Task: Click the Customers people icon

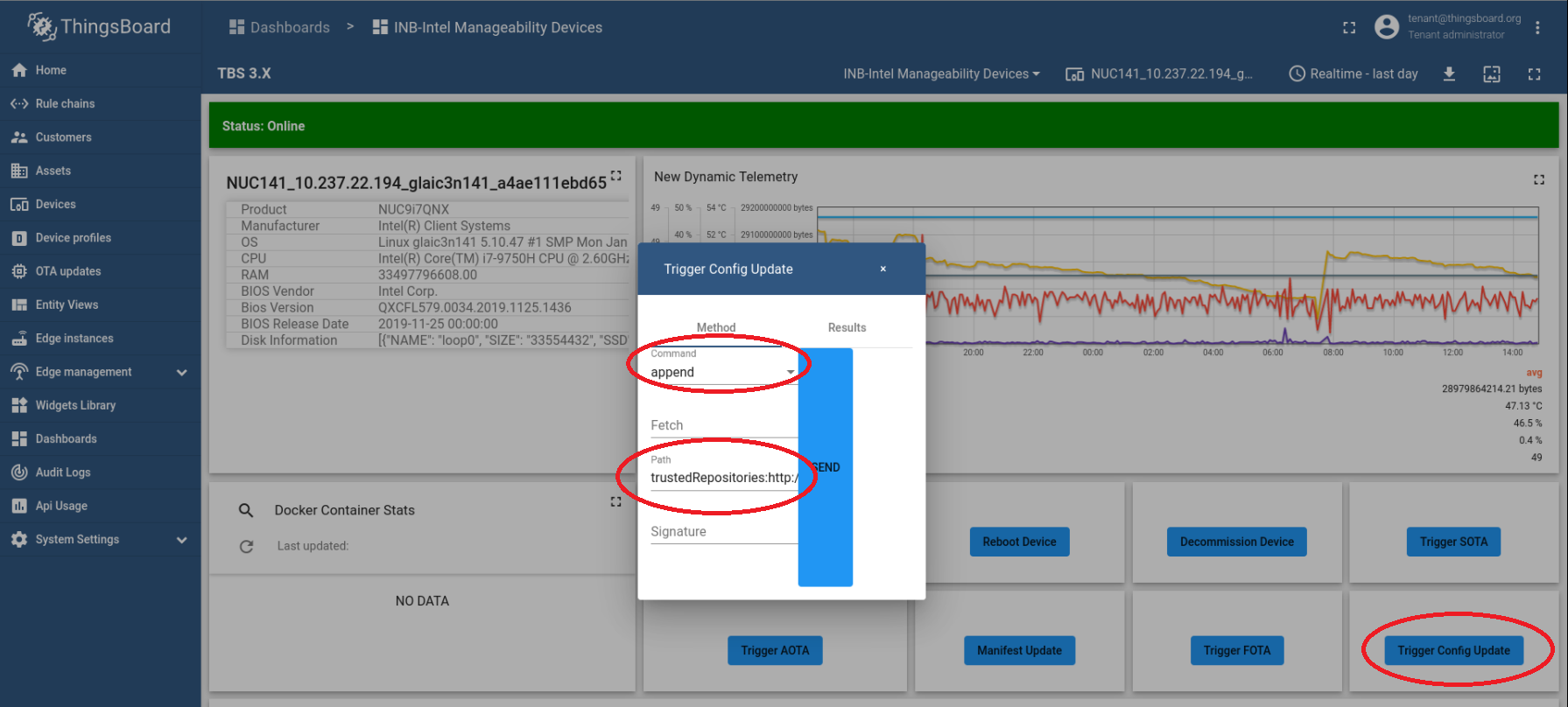Action: coord(19,137)
